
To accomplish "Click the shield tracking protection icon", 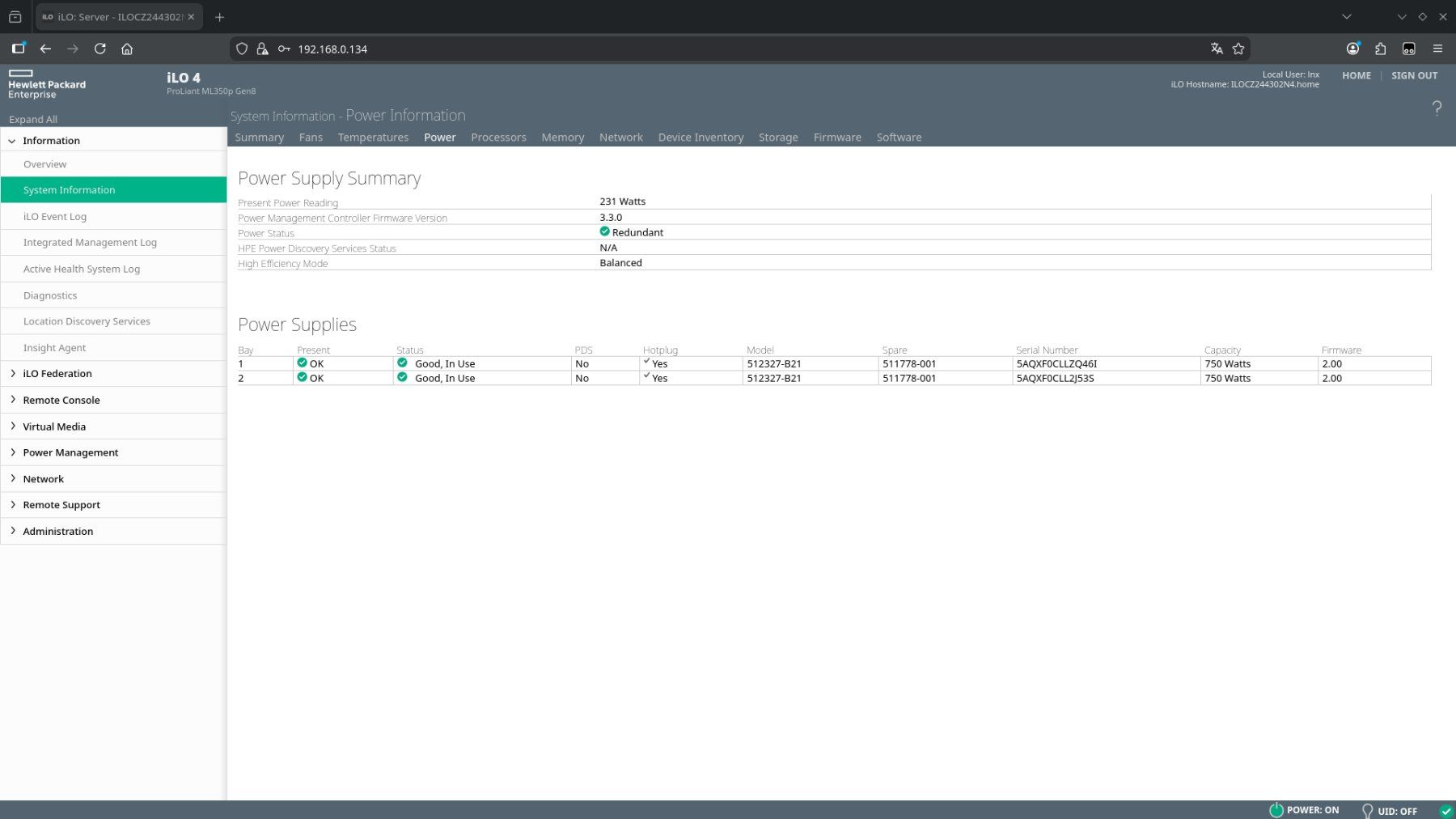I will (x=242, y=49).
